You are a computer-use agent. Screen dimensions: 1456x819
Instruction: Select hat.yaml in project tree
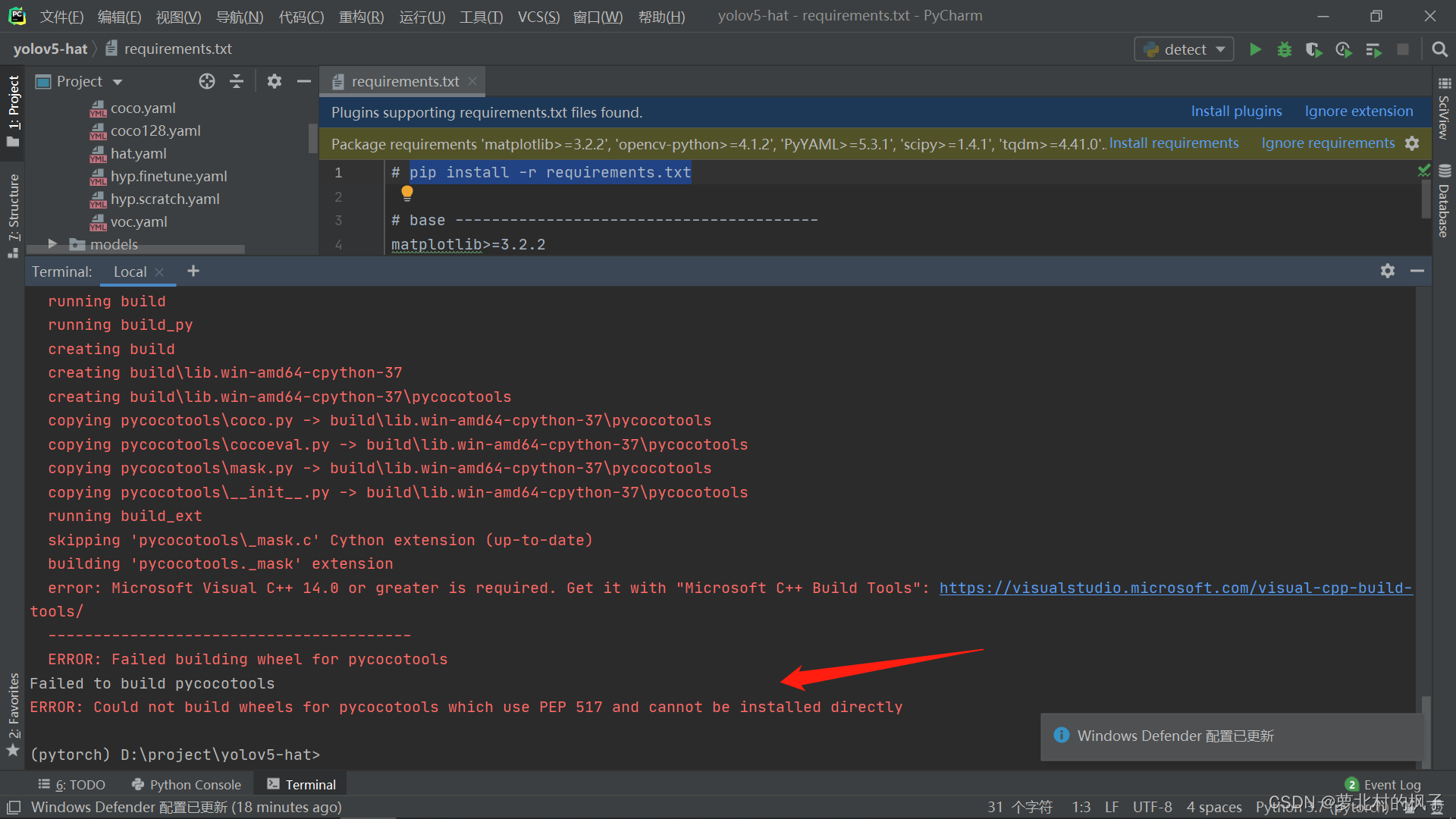(x=138, y=153)
